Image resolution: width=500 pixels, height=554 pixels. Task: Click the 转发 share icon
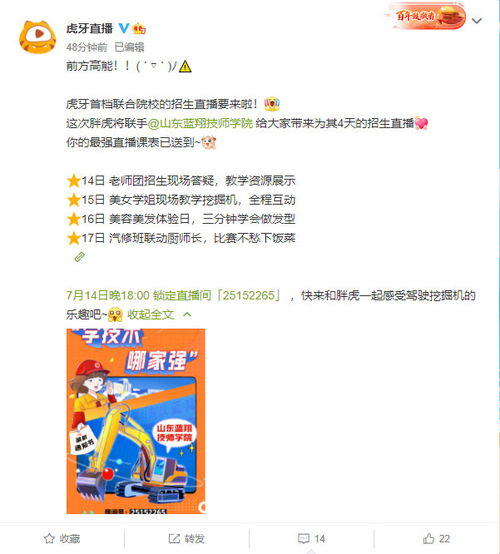174,538
